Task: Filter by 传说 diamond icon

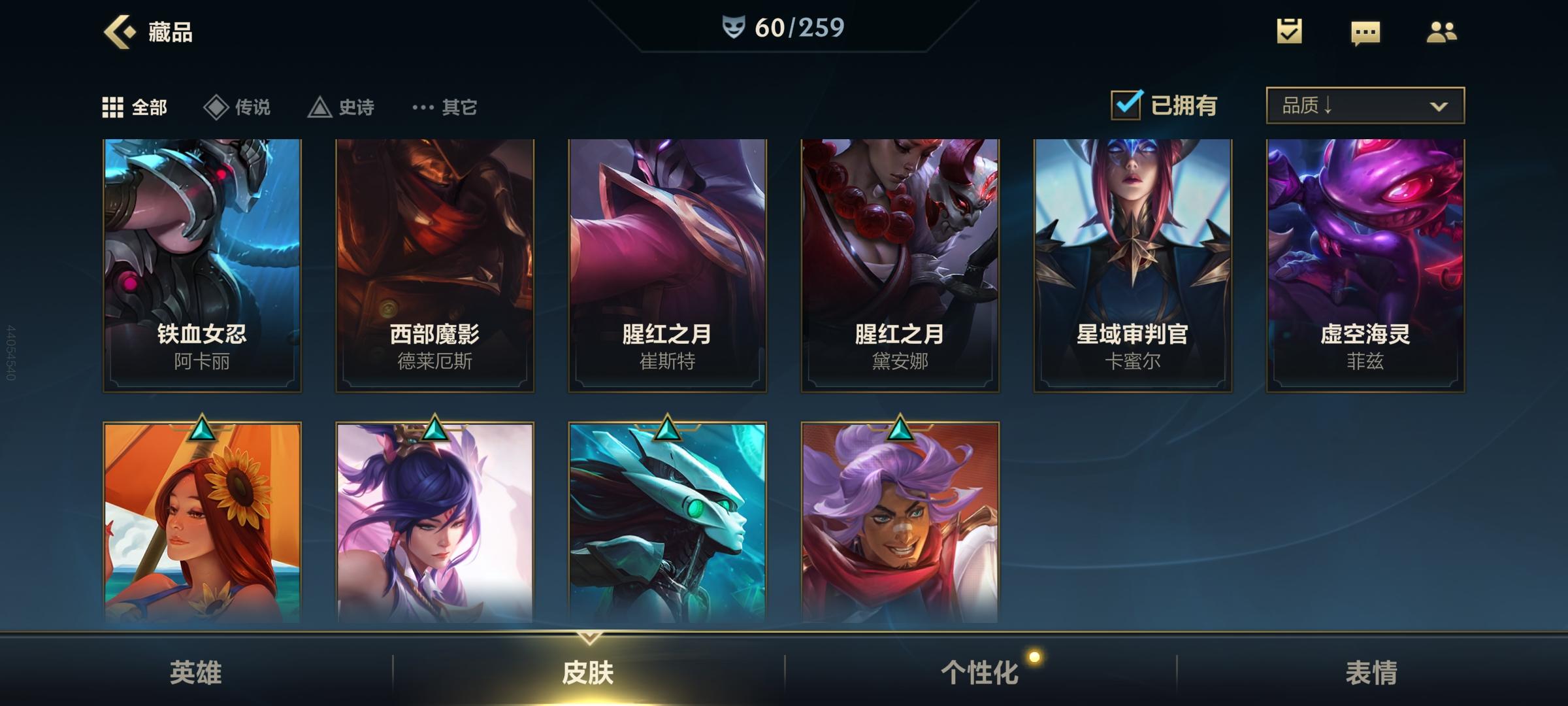Action: click(216, 107)
